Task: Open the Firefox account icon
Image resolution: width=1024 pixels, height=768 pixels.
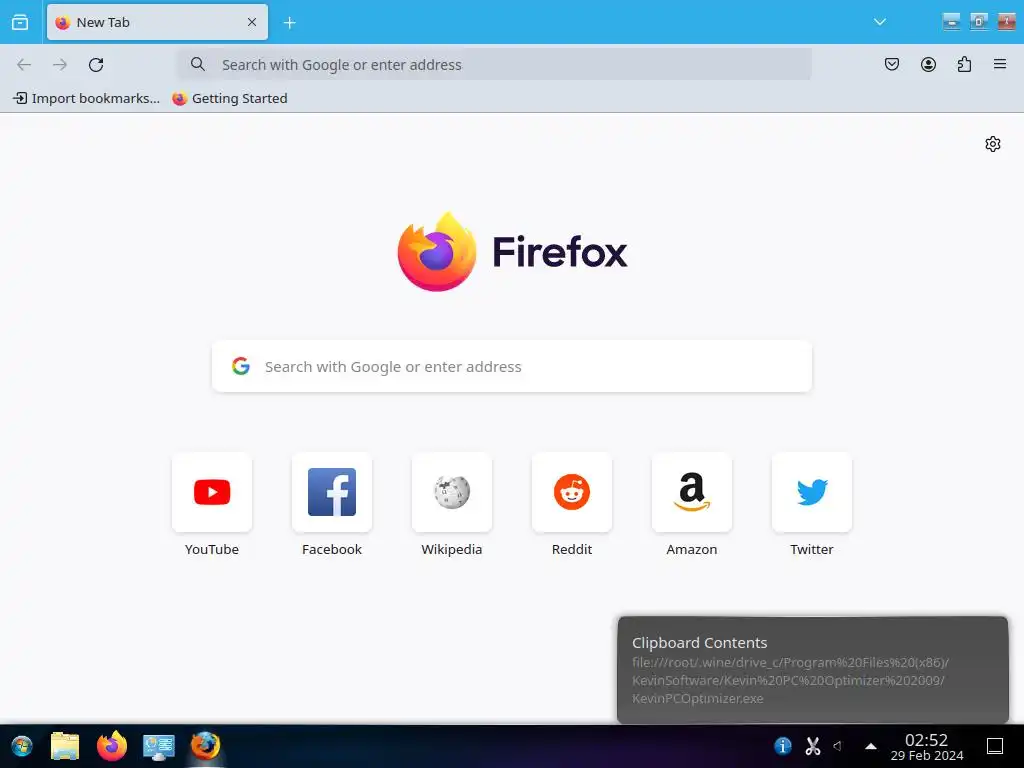Action: click(x=928, y=64)
